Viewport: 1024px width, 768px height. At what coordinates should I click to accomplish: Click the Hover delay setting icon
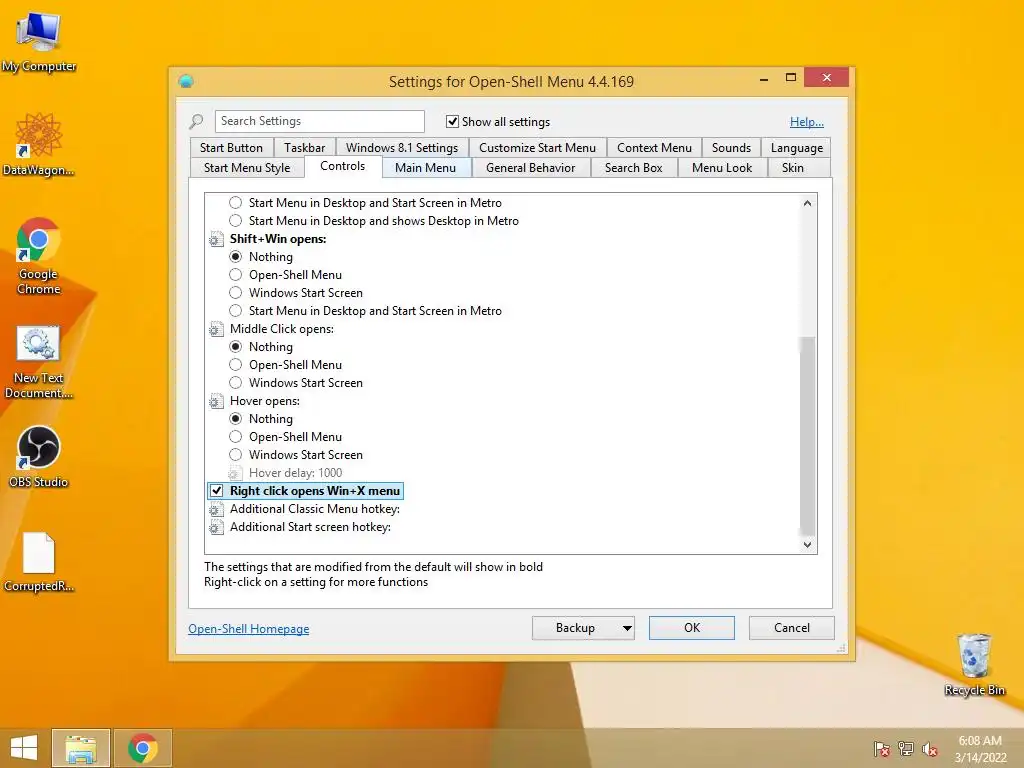point(235,473)
